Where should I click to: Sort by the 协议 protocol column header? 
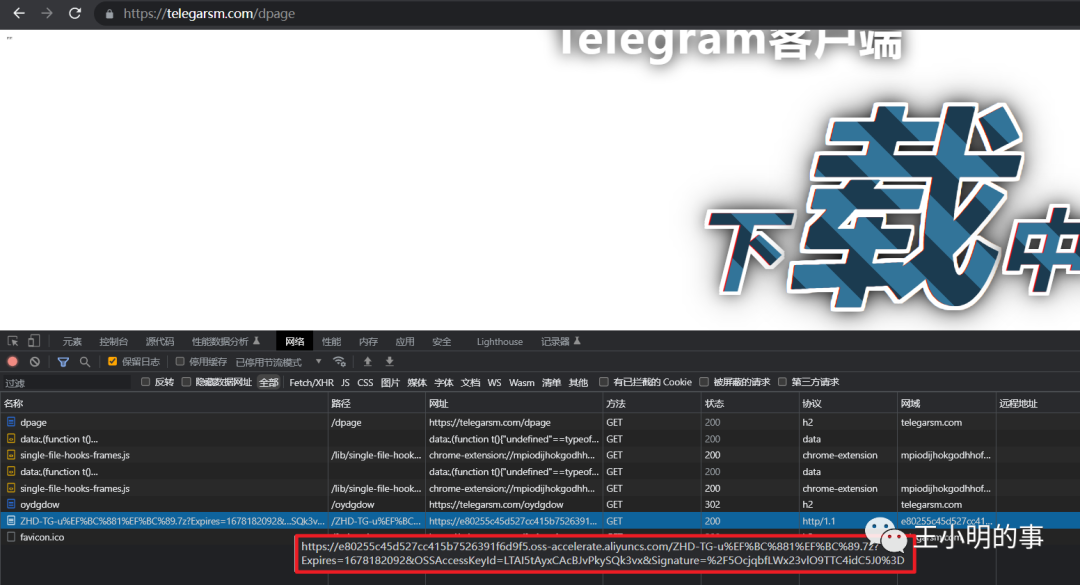click(x=848, y=403)
